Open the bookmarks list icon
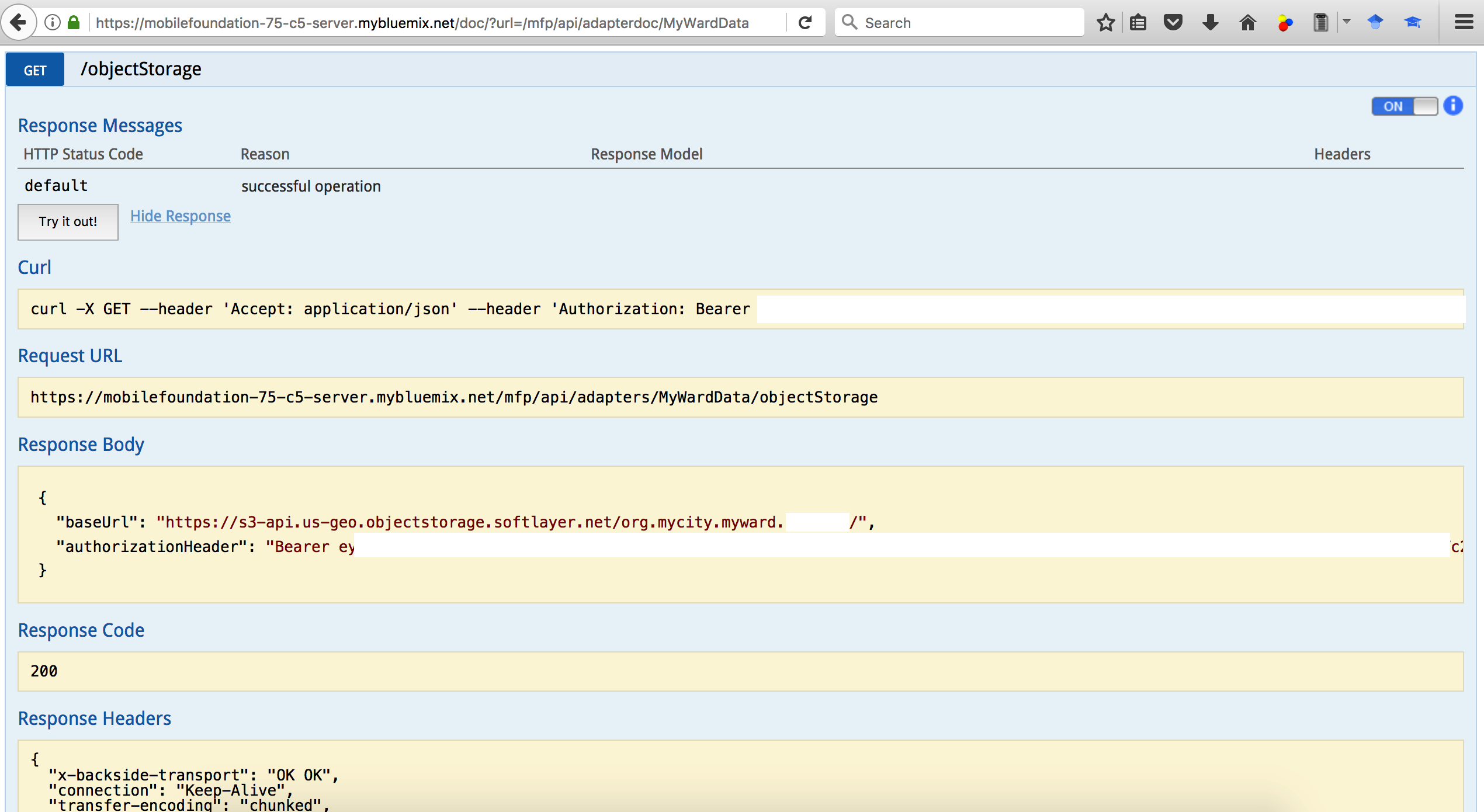1484x812 pixels. 1138,23
